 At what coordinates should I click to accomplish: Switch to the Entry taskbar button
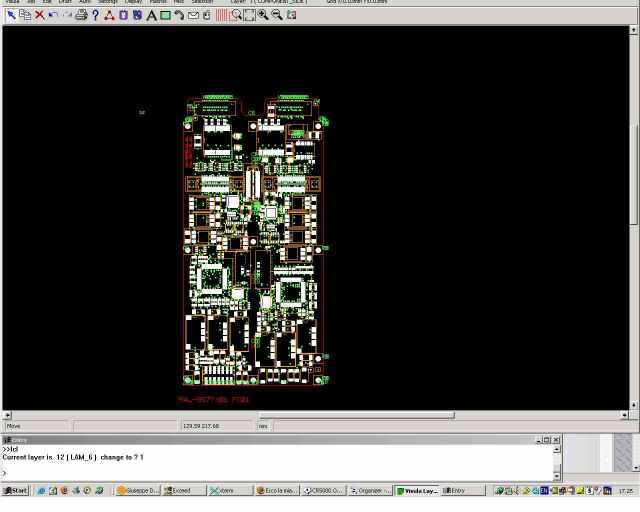[464, 490]
